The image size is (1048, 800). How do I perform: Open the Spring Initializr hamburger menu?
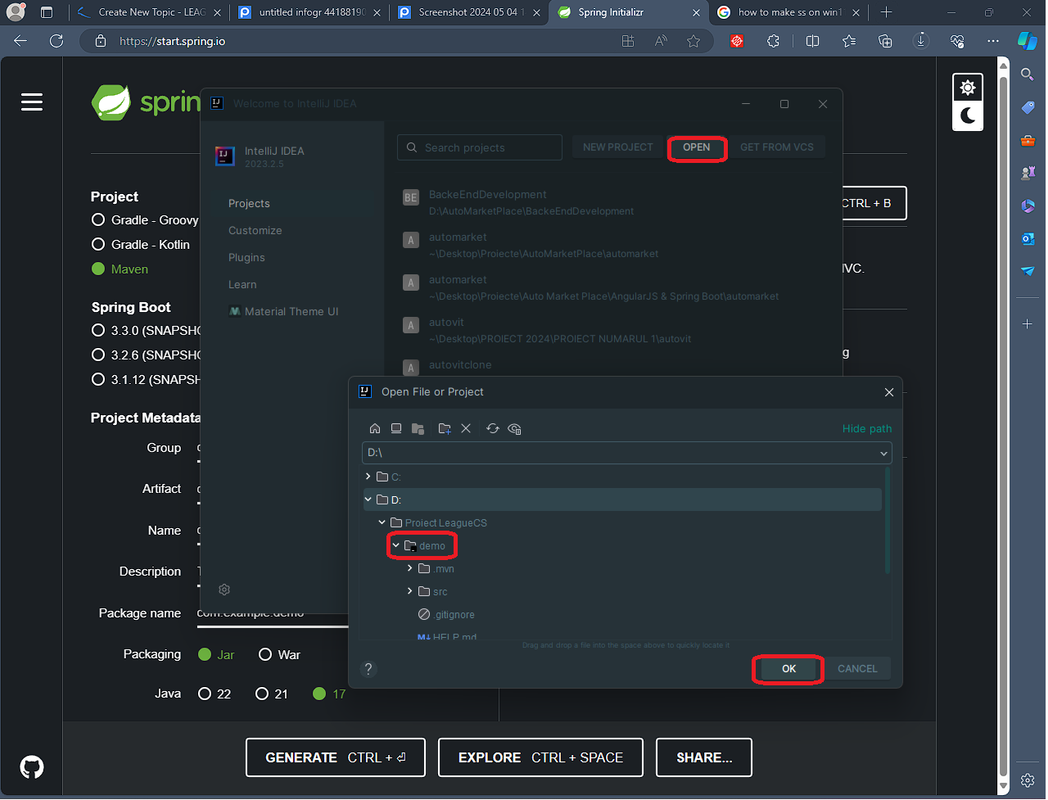(x=31, y=102)
